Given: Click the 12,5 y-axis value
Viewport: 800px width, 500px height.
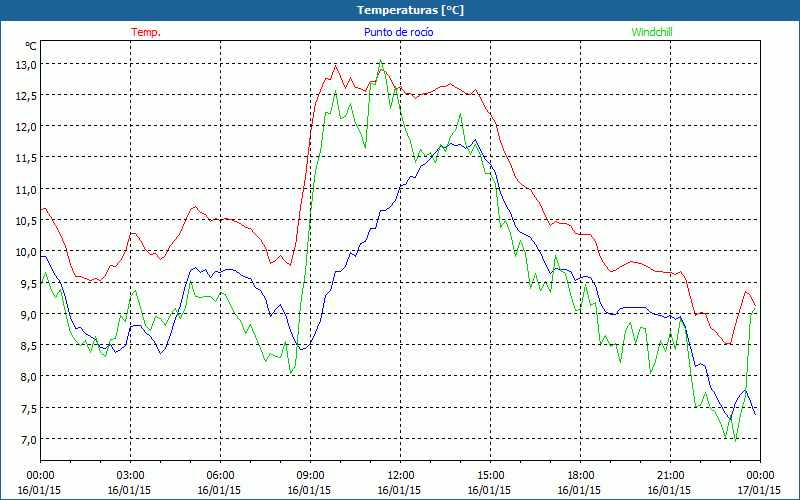Looking at the screenshot, I should point(28,95).
